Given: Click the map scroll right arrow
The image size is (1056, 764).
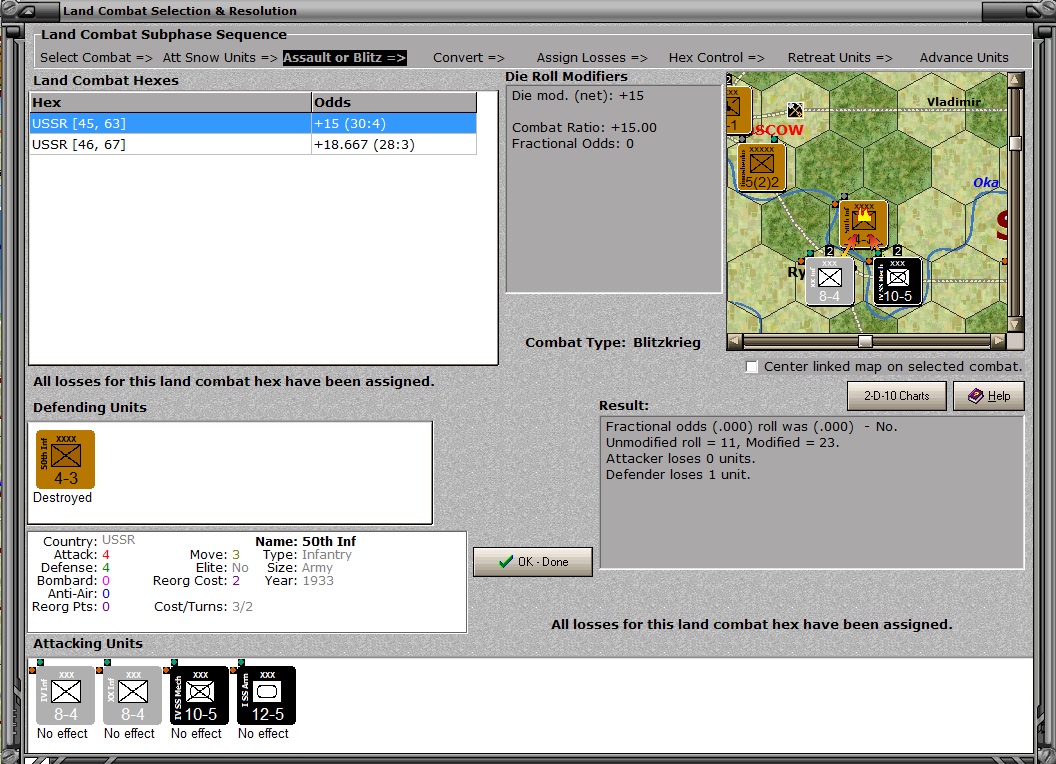Looking at the screenshot, I should click(x=999, y=342).
